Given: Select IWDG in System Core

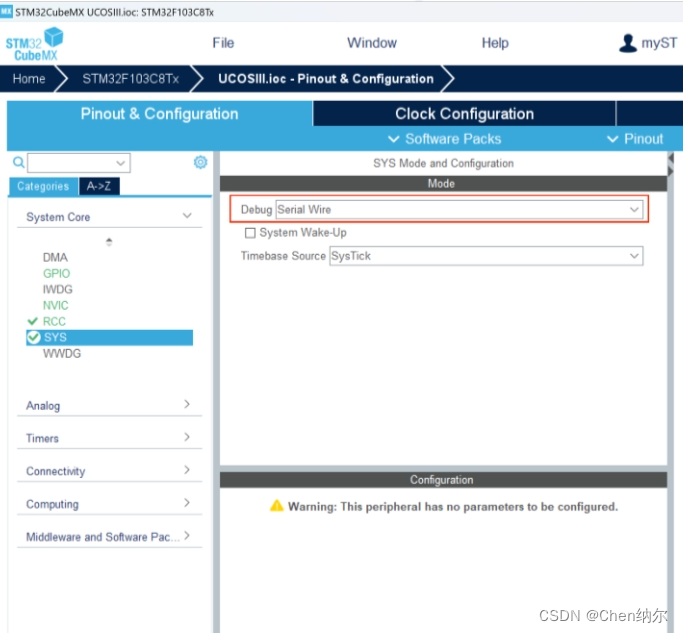Looking at the screenshot, I should pyautogui.click(x=57, y=289).
